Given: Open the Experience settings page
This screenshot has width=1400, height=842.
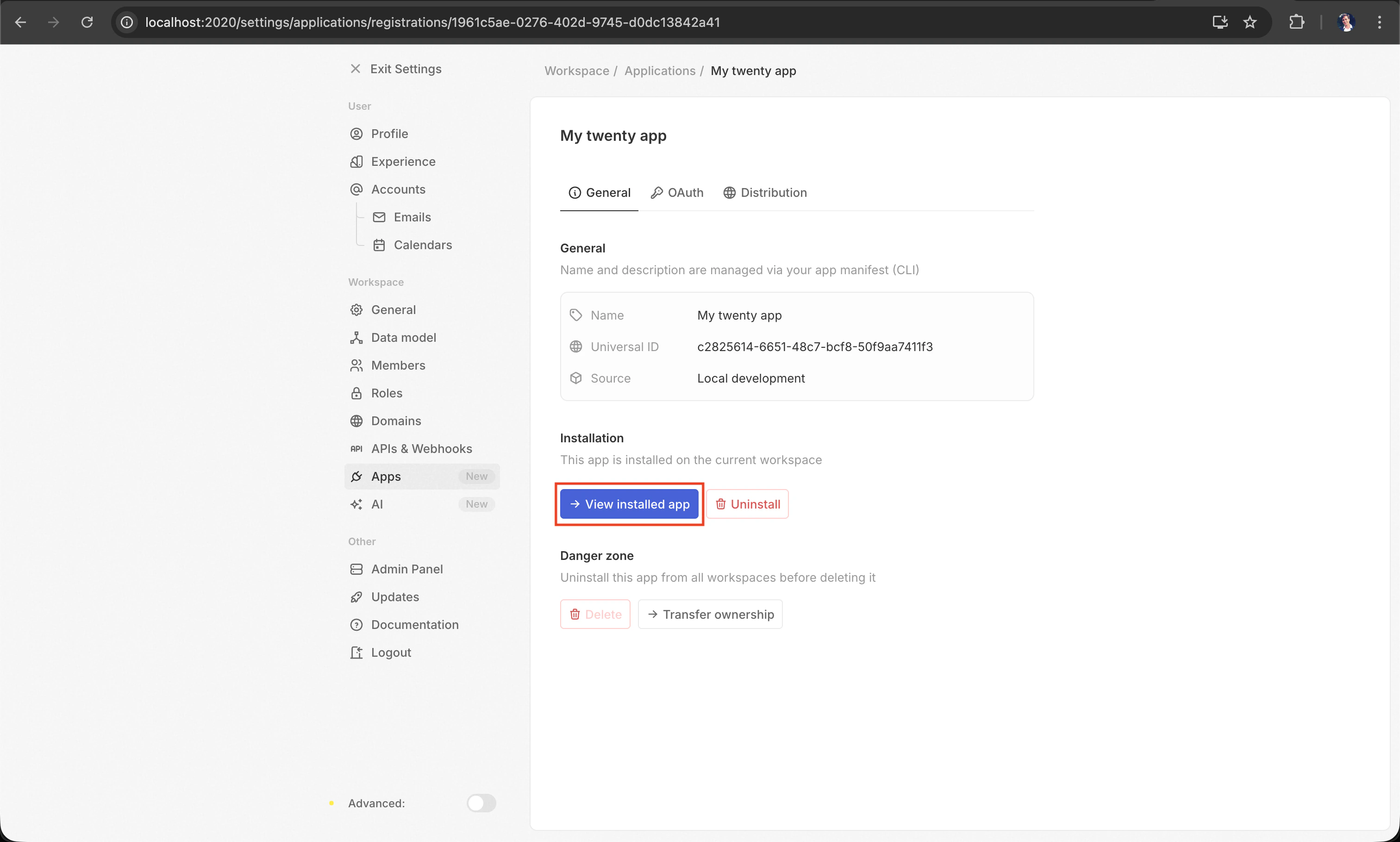Looking at the screenshot, I should (403, 162).
